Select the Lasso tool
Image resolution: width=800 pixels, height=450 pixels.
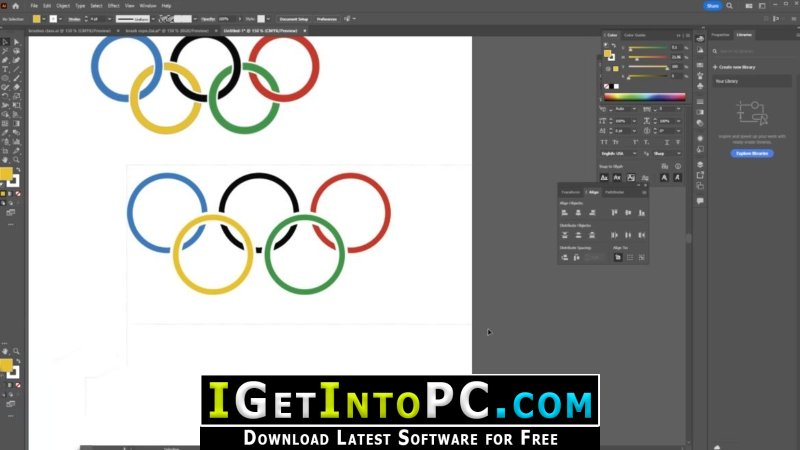click(x=16, y=51)
